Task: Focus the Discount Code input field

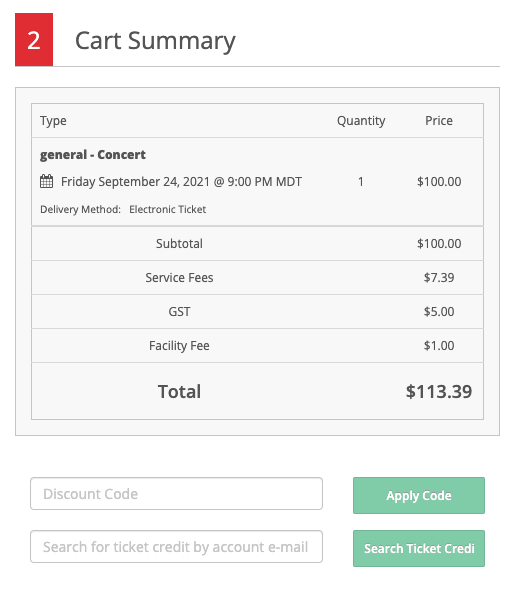Action: [x=176, y=494]
